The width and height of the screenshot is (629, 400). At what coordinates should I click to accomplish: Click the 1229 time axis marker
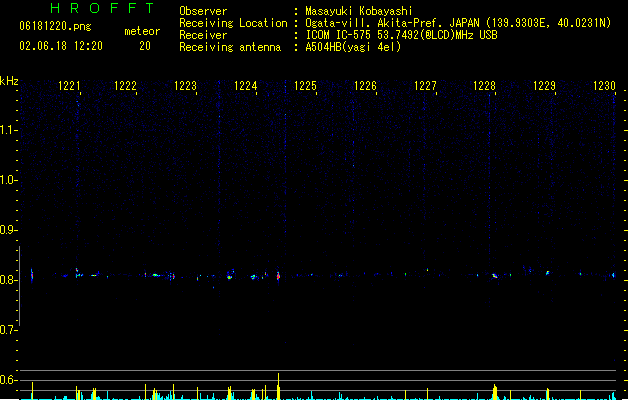[544, 86]
